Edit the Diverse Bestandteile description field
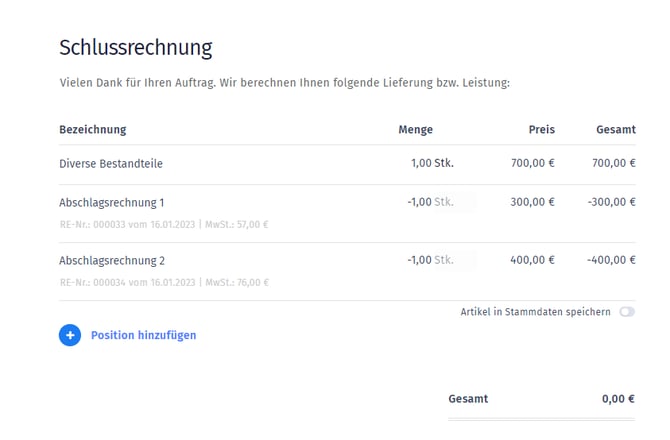Viewport: 670px width, 440px height. [111, 164]
